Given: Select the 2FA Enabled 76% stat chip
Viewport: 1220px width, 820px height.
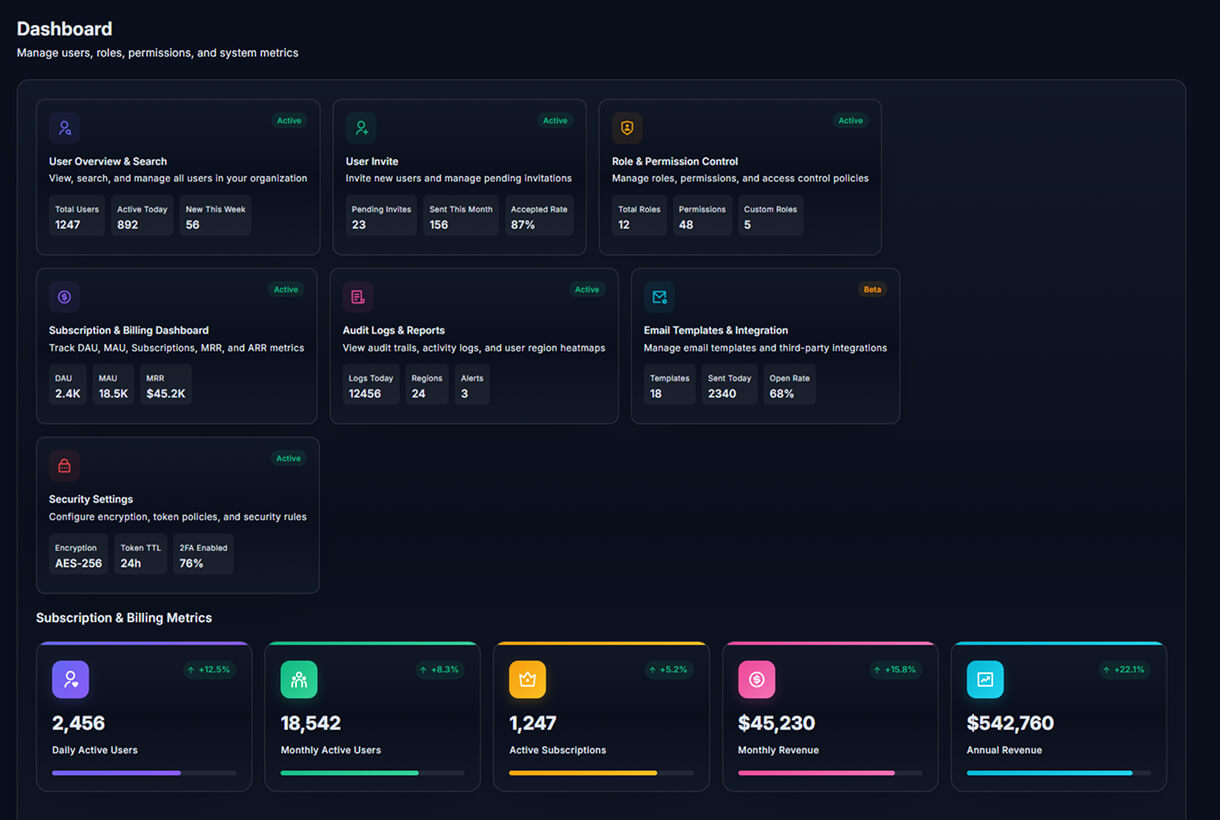Looking at the screenshot, I should pos(202,553).
